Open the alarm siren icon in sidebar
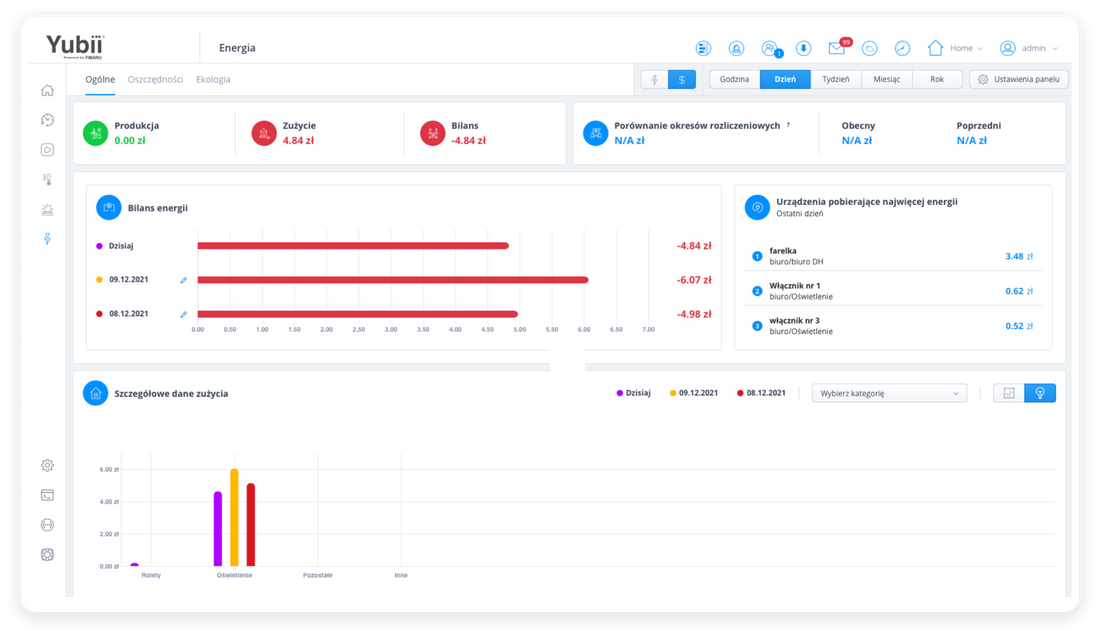This screenshot has height=637, width=1100. [x=47, y=209]
